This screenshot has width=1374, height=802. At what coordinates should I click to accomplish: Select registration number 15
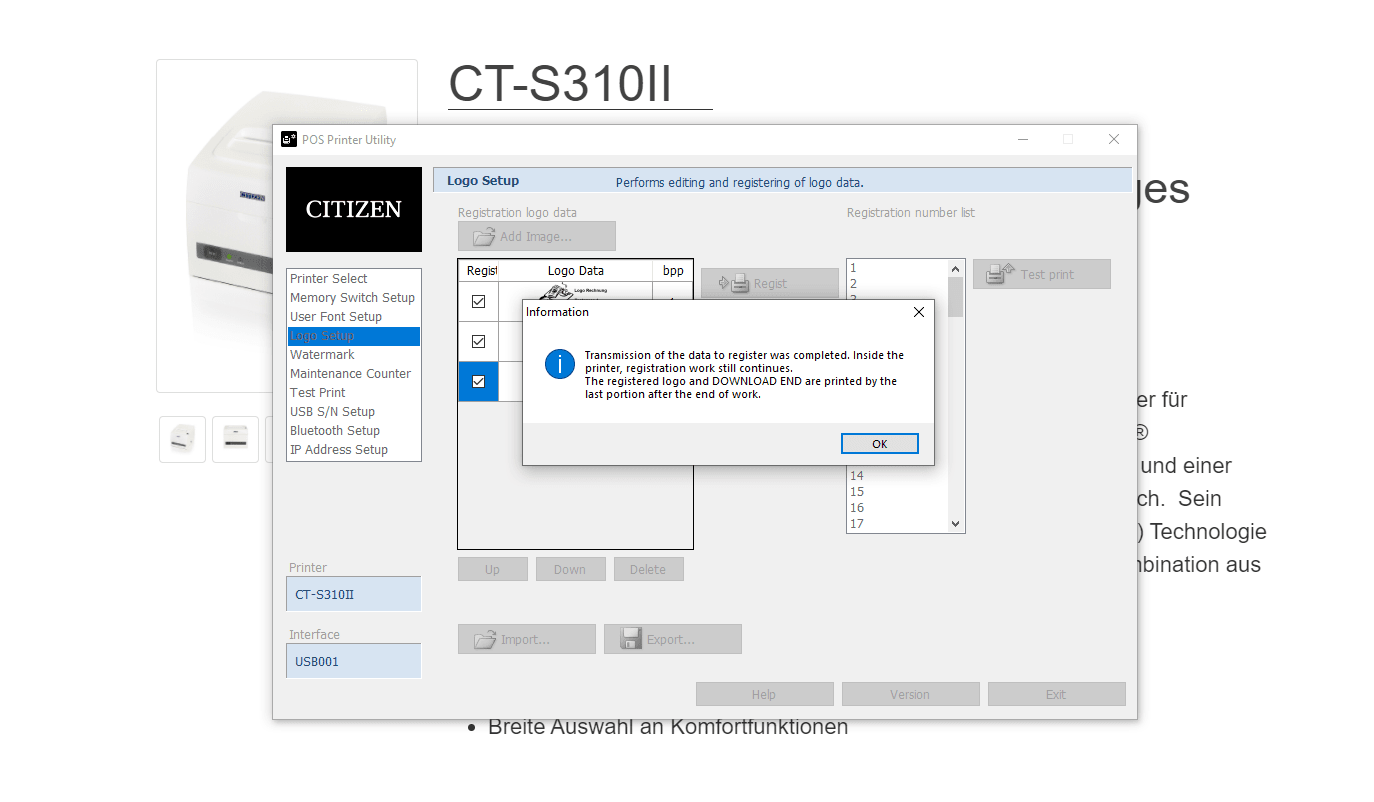(x=897, y=492)
